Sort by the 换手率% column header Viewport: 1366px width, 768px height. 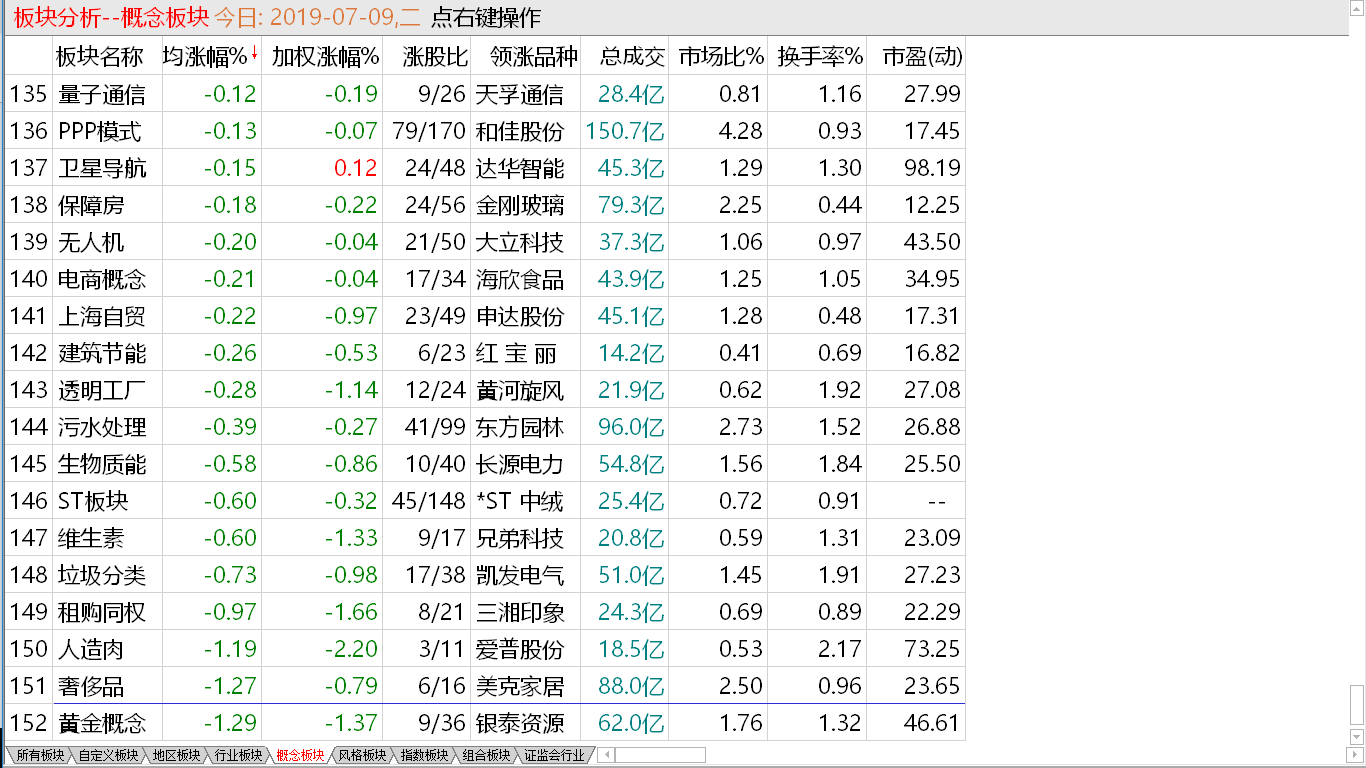[x=820, y=57]
